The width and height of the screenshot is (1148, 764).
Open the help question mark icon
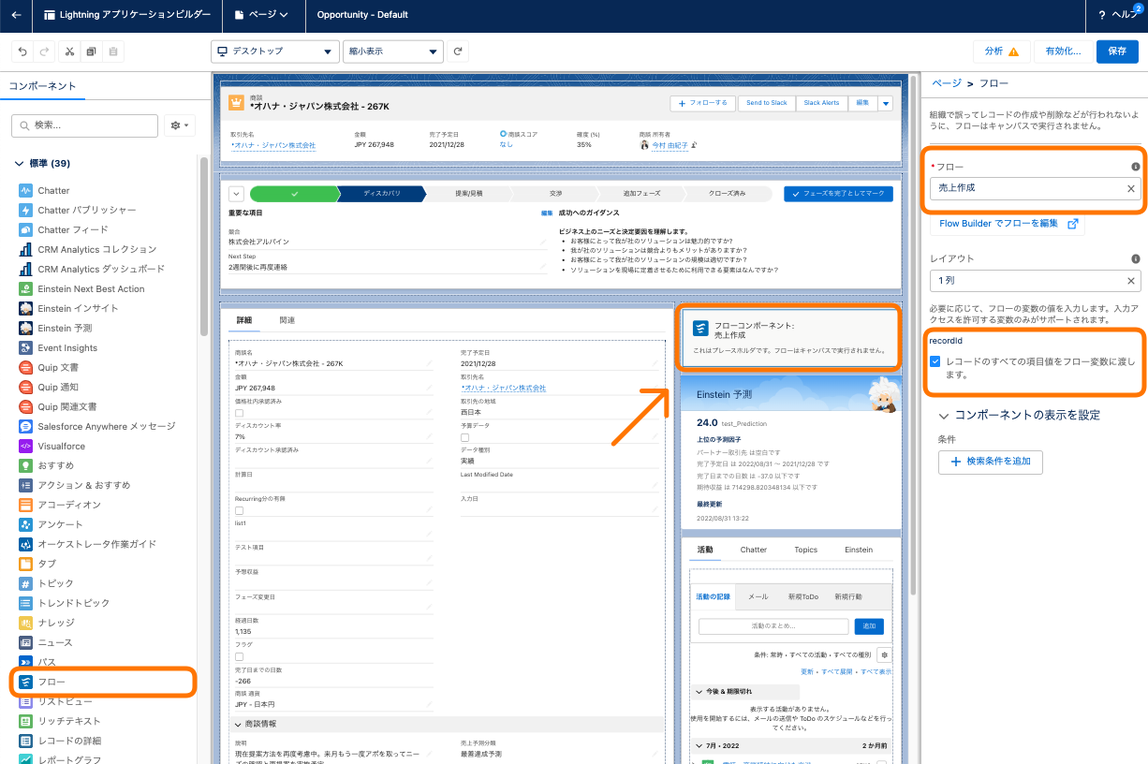(x=1102, y=15)
